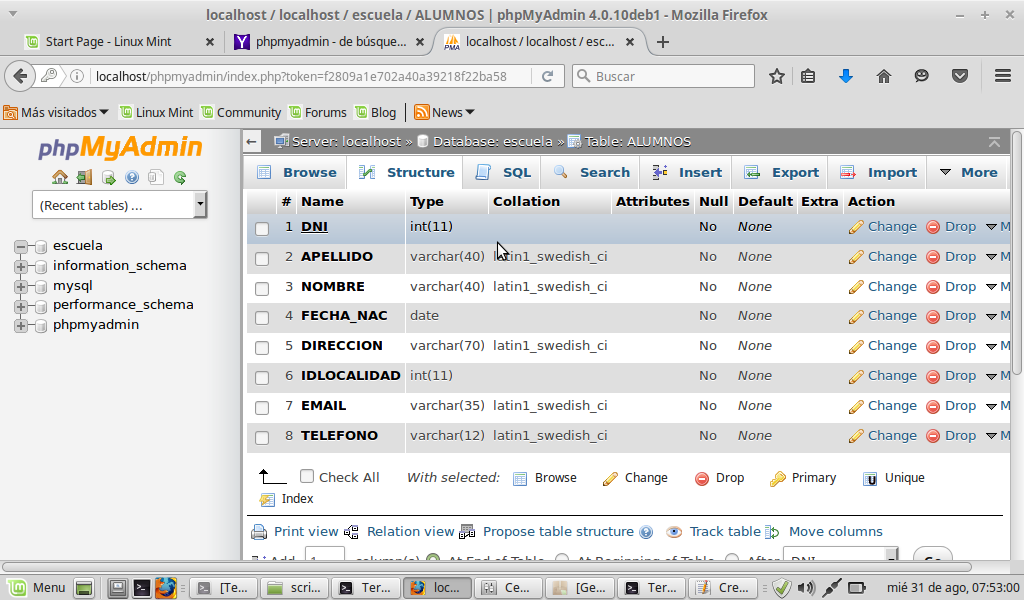
Task: Open the Export tab
Action: [784, 172]
